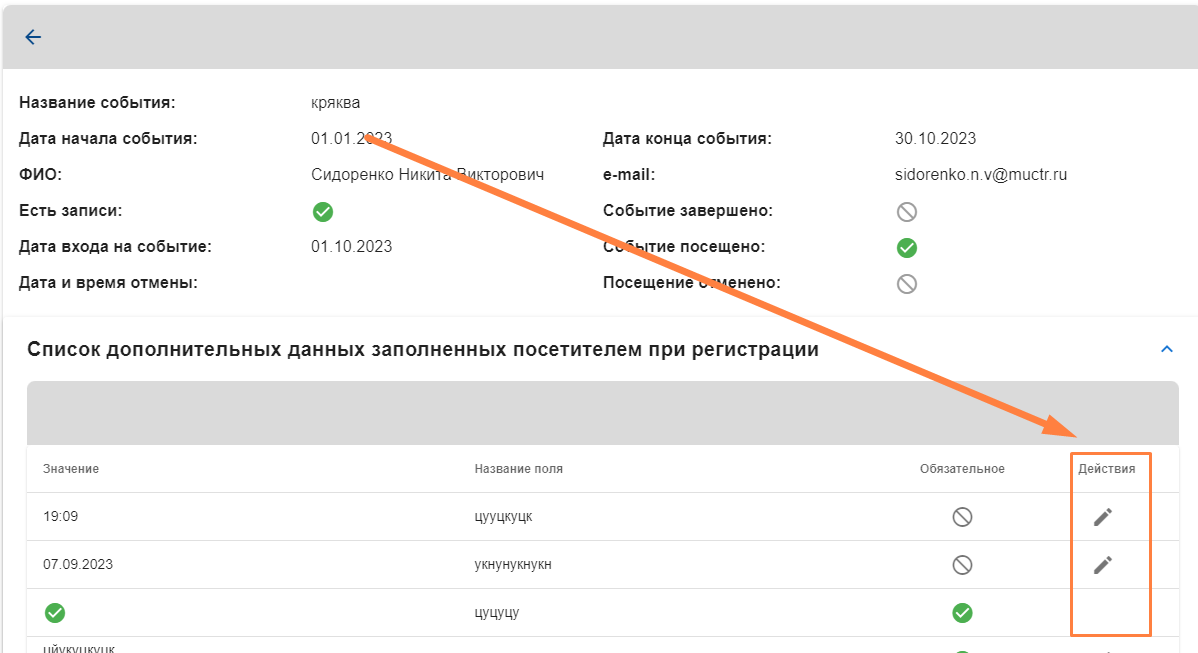Select the 19:09 value cell
Image resolution: width=1198 pixels, height=653 pixels.
click(x=60, y=517)
